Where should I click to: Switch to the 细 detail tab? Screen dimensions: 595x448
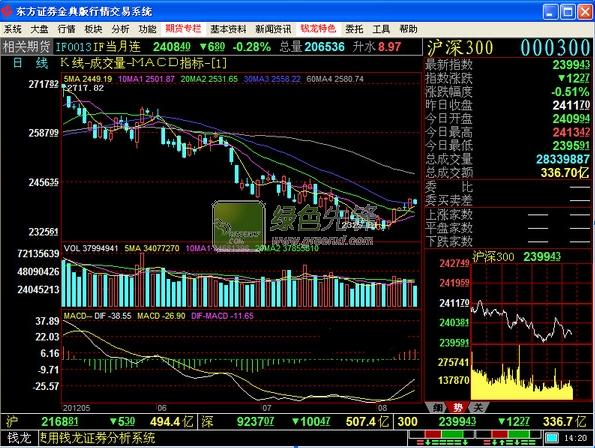pos(437,408)
